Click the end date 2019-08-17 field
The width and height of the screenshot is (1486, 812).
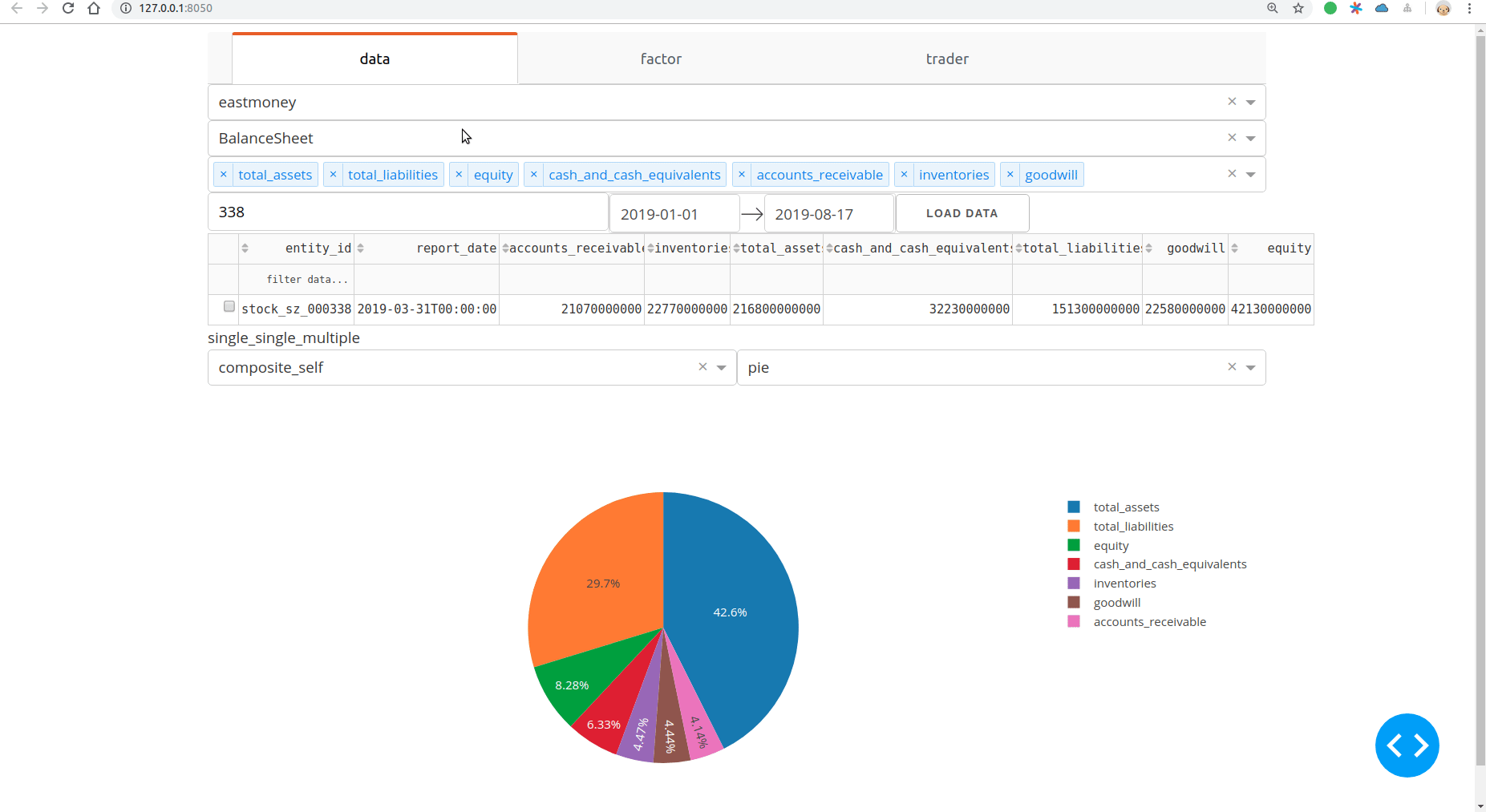click(x=828, y=214)
